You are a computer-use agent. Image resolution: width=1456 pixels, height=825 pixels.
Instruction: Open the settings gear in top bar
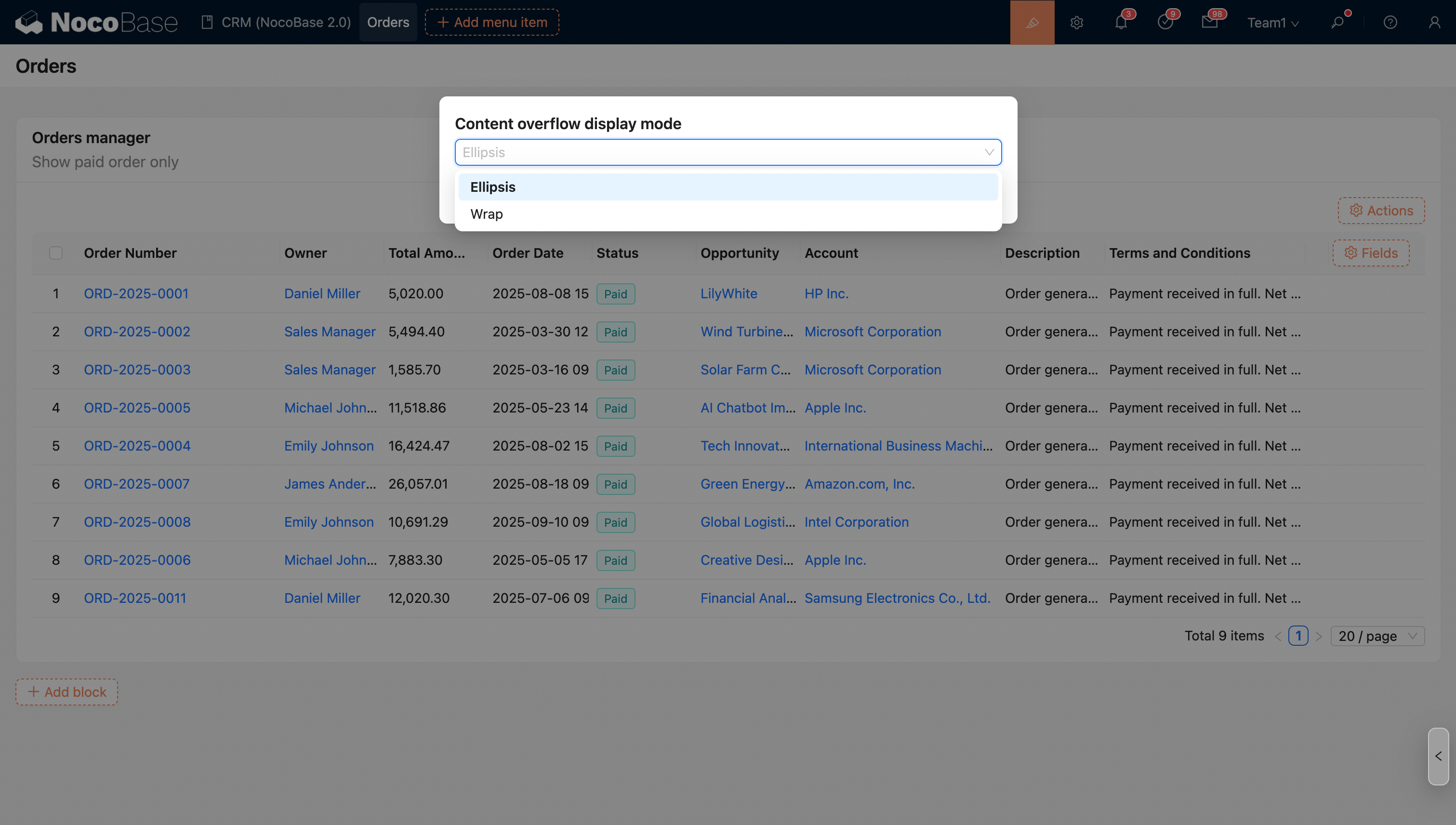coord(1076,22)
